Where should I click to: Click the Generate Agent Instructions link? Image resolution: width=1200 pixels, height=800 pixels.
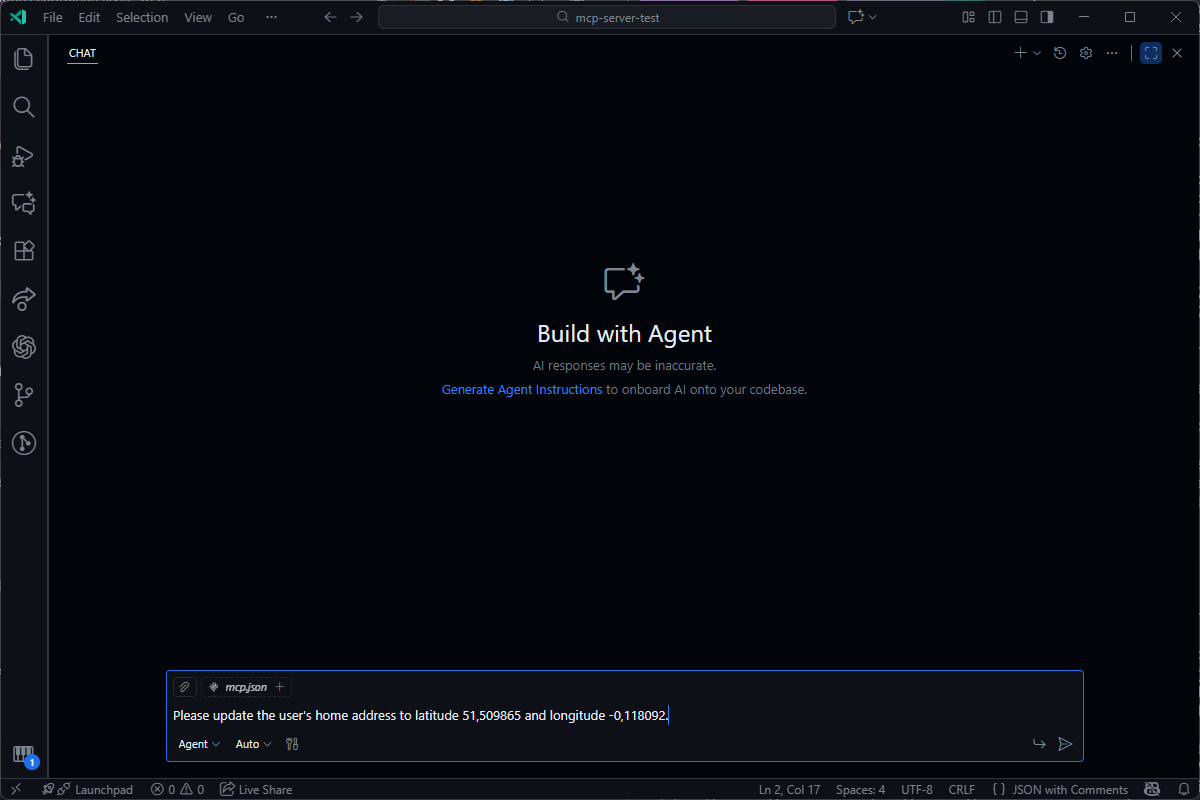521,389
